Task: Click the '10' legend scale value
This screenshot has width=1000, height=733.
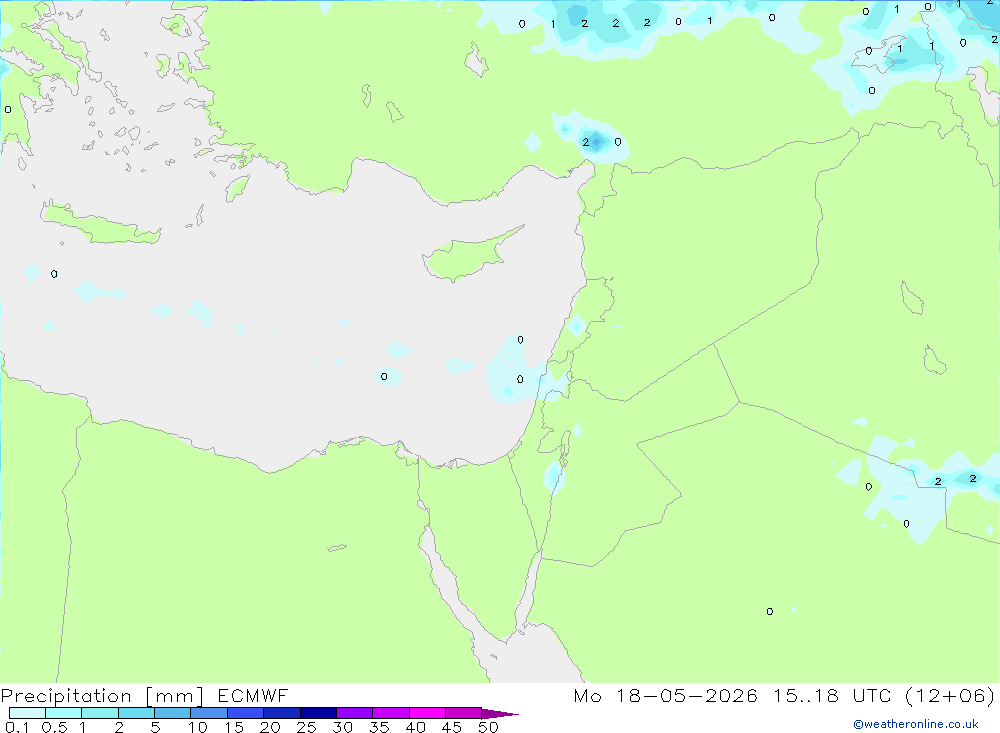Action: (198, 727)
